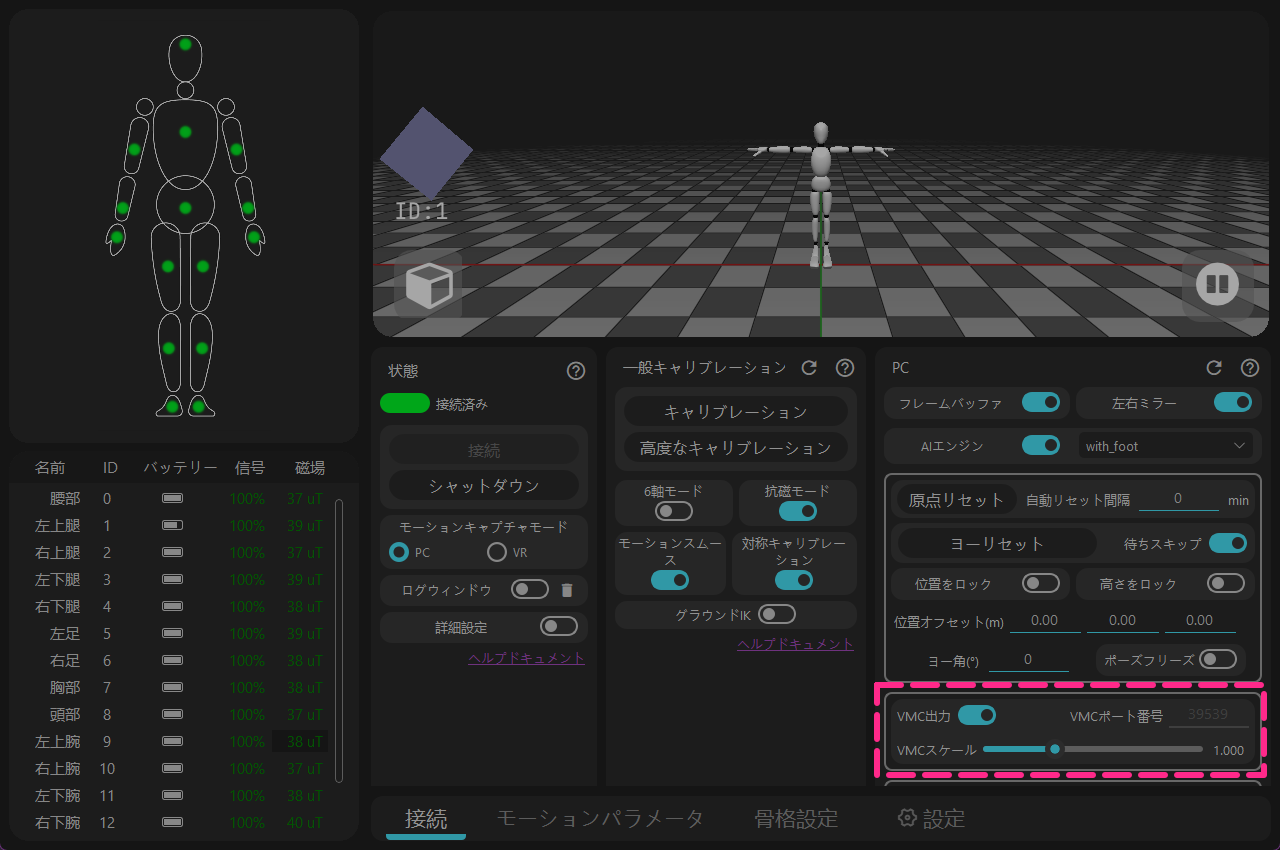This screenshot has width=1280, height=850.
Task: Clear log with the trash icon
Action: [567, 590]
